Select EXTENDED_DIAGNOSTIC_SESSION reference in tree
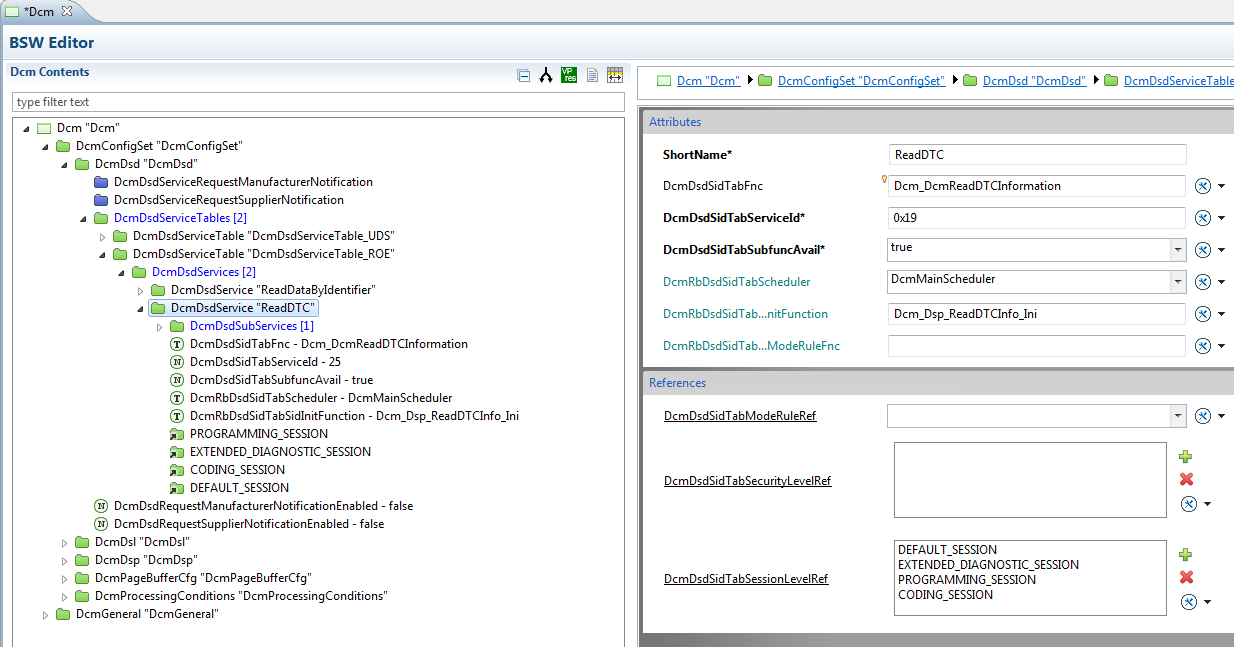The image size is (1234, 647). (270, 452)
